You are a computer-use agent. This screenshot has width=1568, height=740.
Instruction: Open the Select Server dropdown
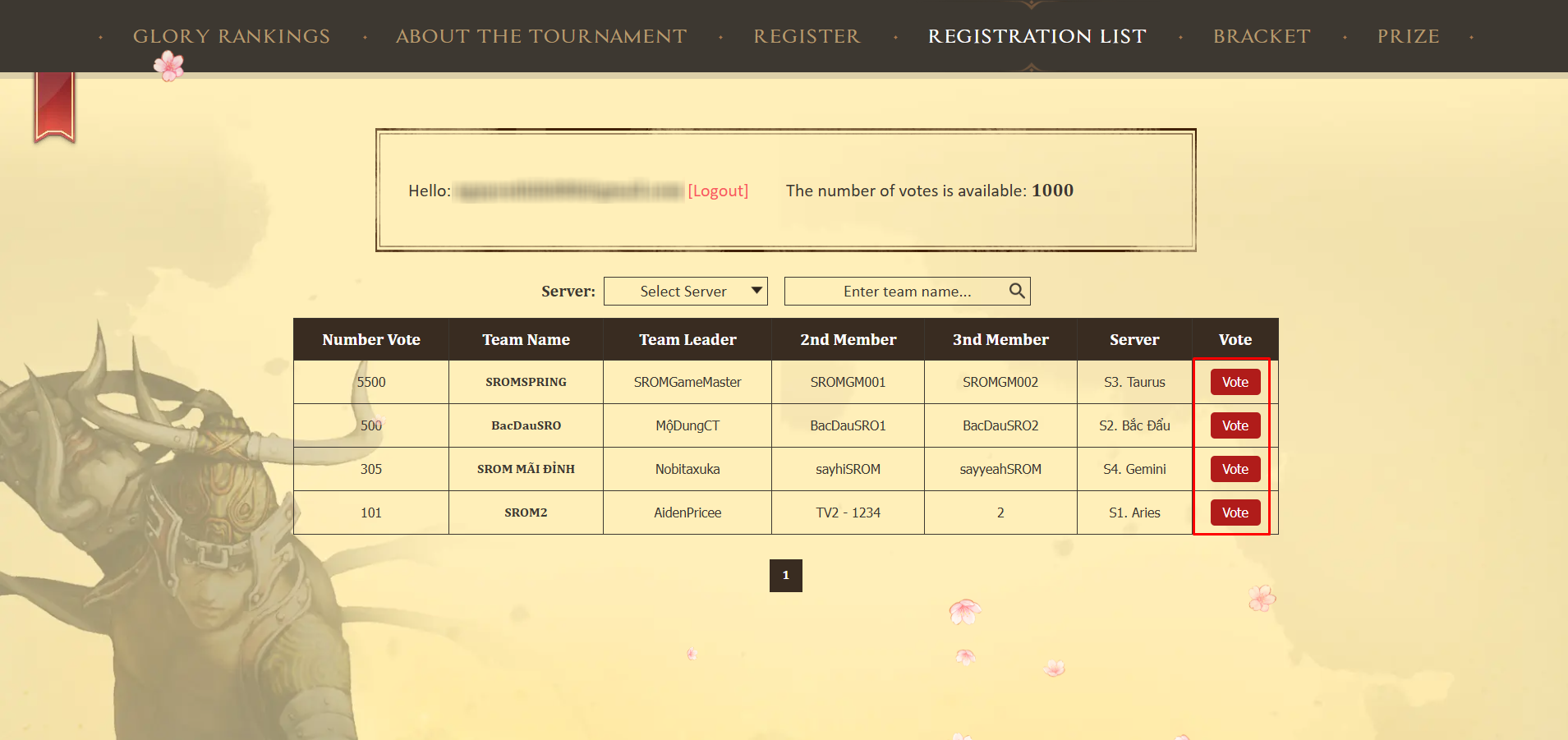click(685, 292)
